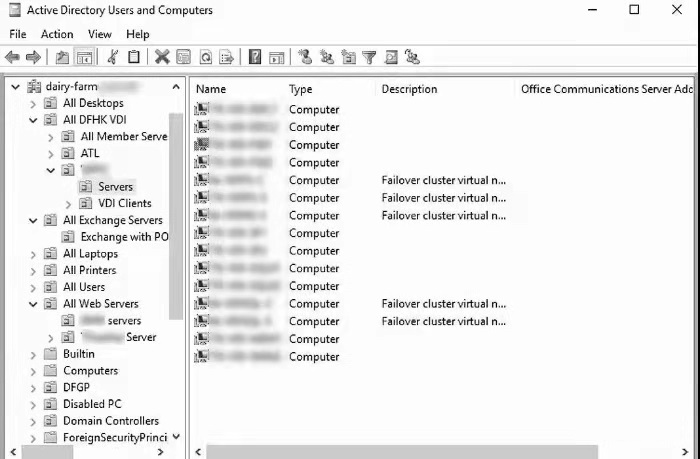The height and width of the screenshot is (459, 700).
Task: Sort list by Name column header
Action: point(211,89)
